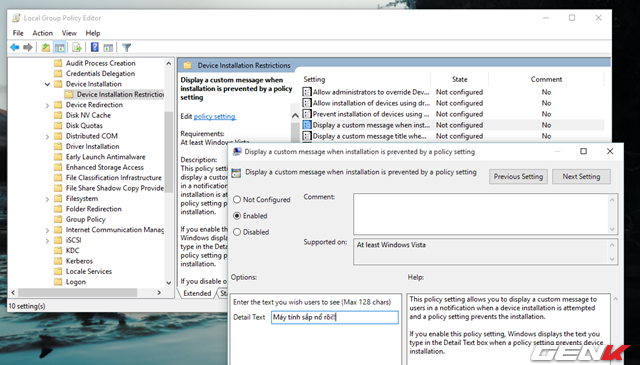
Task: Click the description pane collapse chevron
Action: (x=295, y=116)
